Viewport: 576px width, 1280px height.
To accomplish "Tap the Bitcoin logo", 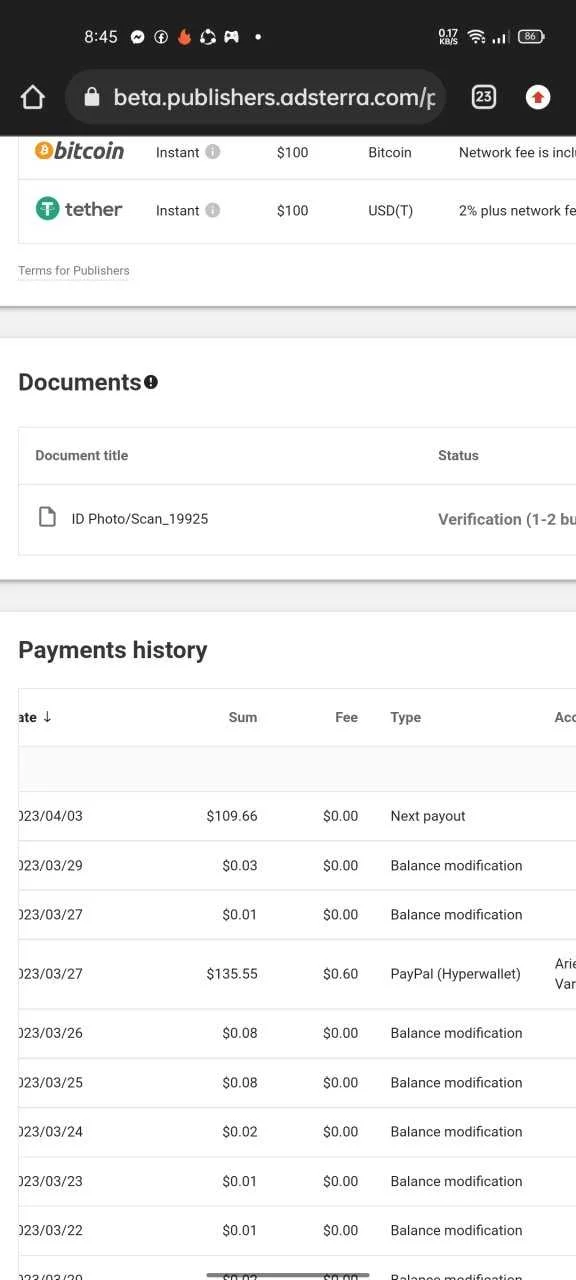I will click(80, 151).
